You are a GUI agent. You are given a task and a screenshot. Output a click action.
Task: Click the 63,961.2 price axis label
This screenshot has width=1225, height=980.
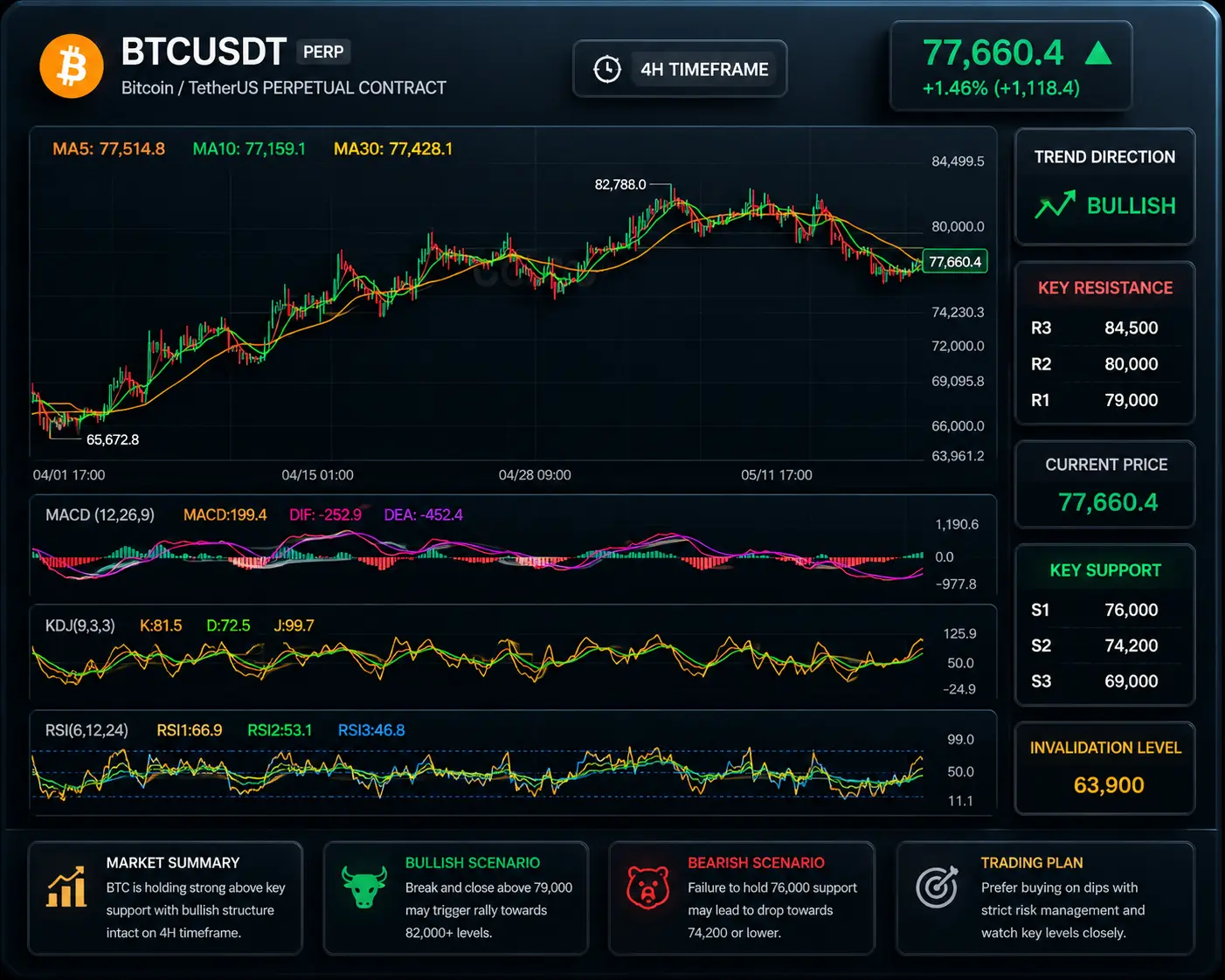[x=958, y=456]
